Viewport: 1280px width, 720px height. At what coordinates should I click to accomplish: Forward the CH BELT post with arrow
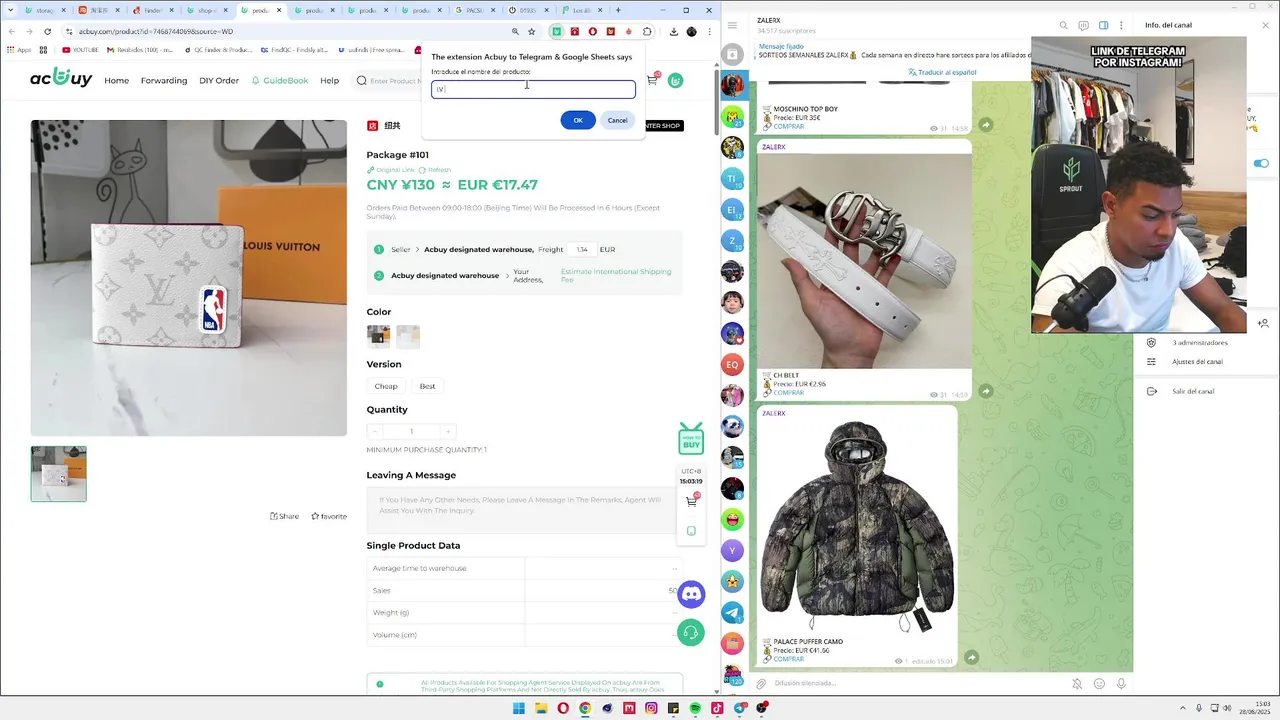pyautogui.click(x=986, y=391)
